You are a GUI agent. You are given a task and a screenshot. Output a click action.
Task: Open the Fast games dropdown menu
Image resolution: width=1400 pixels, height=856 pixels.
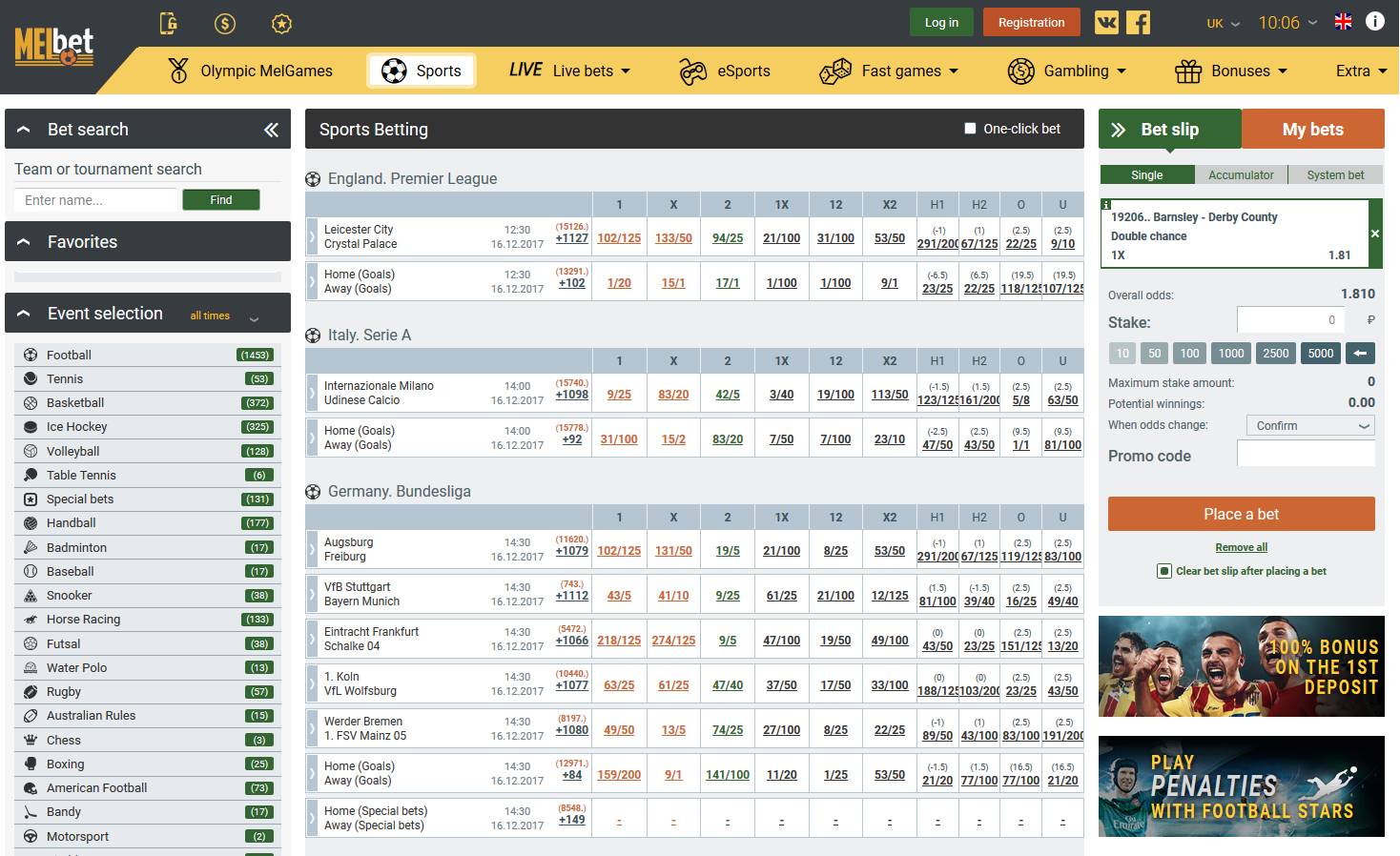(889, 71)
